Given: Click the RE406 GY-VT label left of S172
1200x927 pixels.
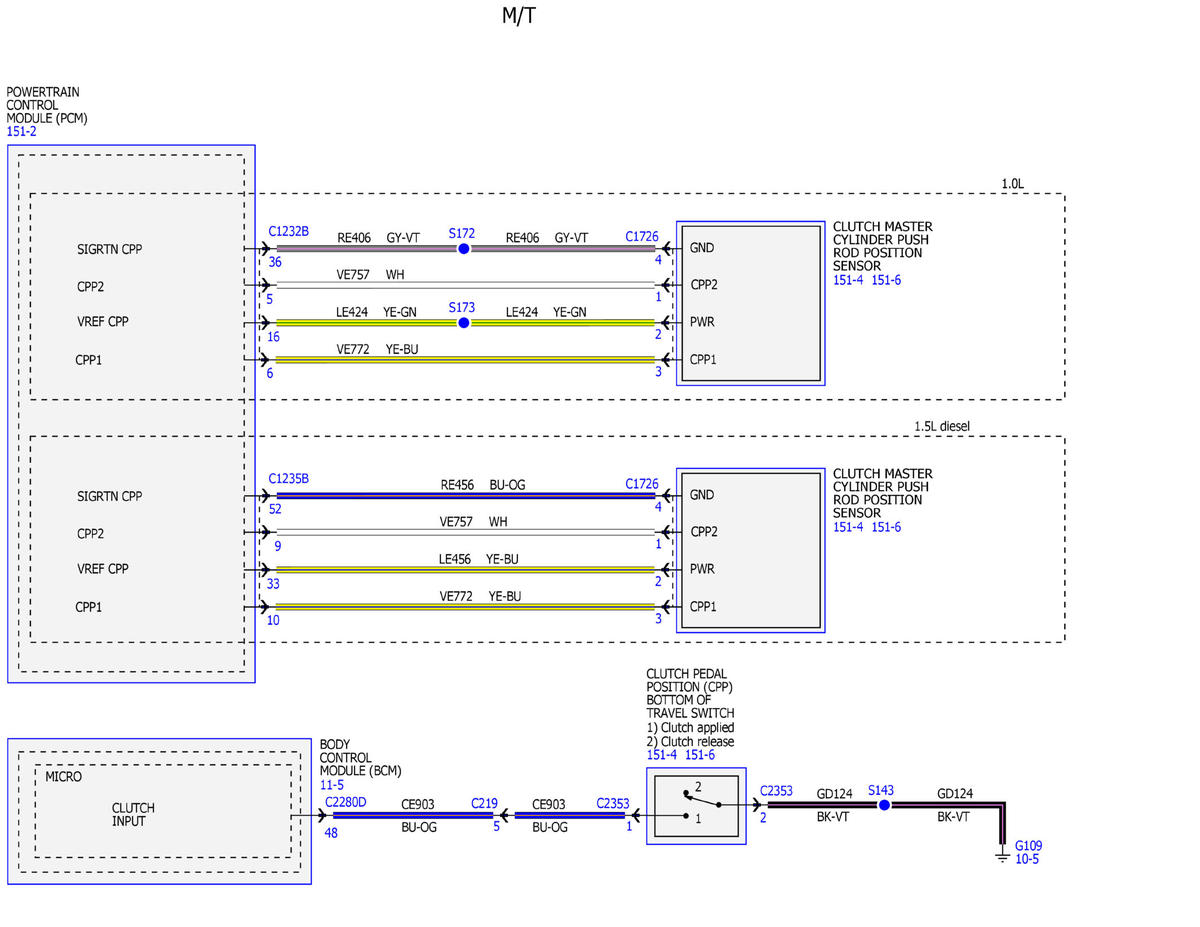Looking at the screenshot, I should point(378,238).
